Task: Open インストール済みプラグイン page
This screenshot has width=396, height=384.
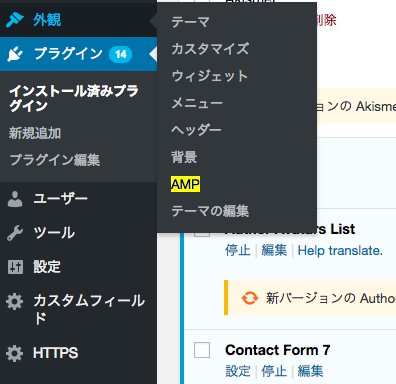Action: [x=74, y=98]
